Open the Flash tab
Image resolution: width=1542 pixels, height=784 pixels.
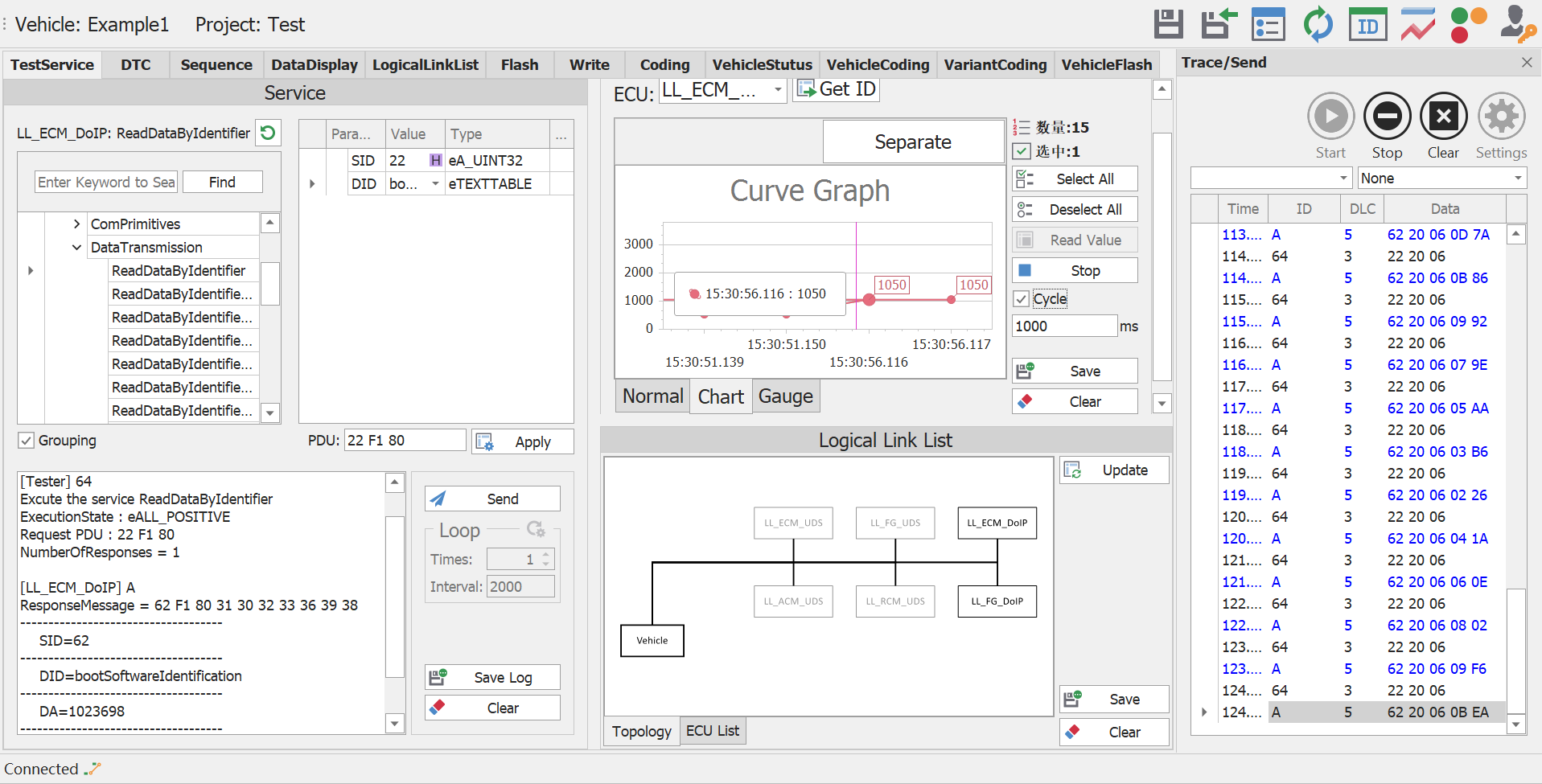pyautogui.click(x=520, y=64)
